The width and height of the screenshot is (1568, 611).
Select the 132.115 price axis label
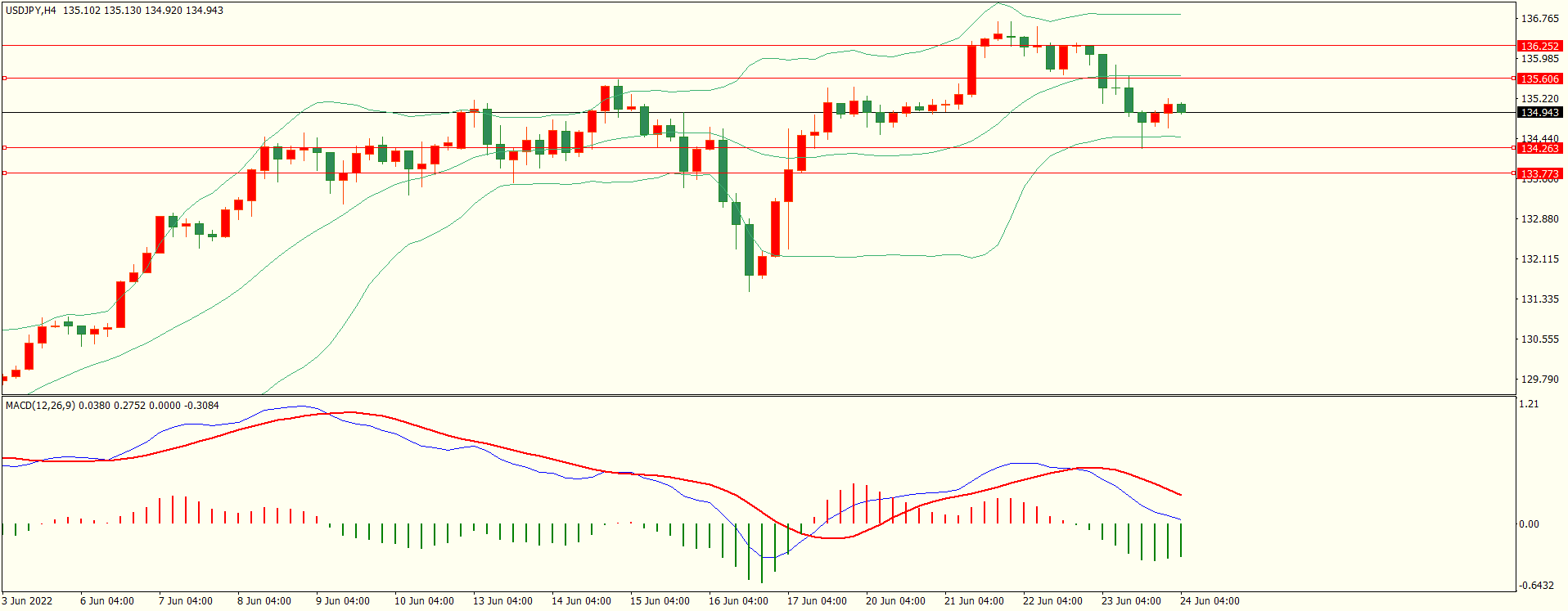point(1539,259)
